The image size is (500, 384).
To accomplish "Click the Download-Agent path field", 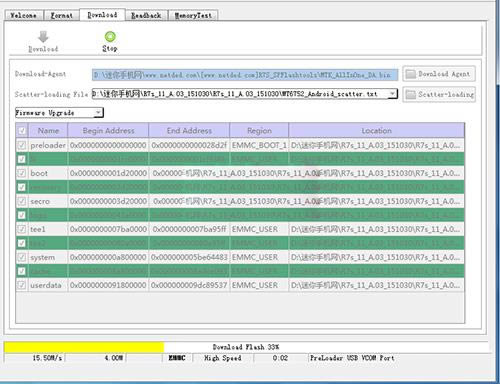I will pos(245,75).
